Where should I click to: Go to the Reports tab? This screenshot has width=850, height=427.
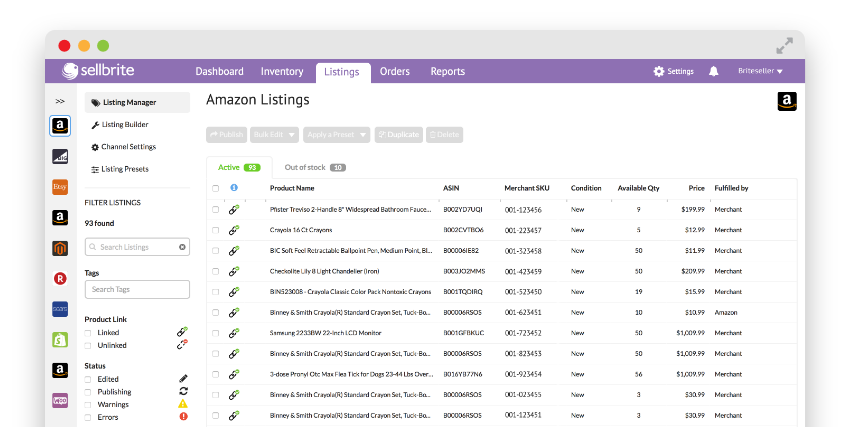[448, 72]
